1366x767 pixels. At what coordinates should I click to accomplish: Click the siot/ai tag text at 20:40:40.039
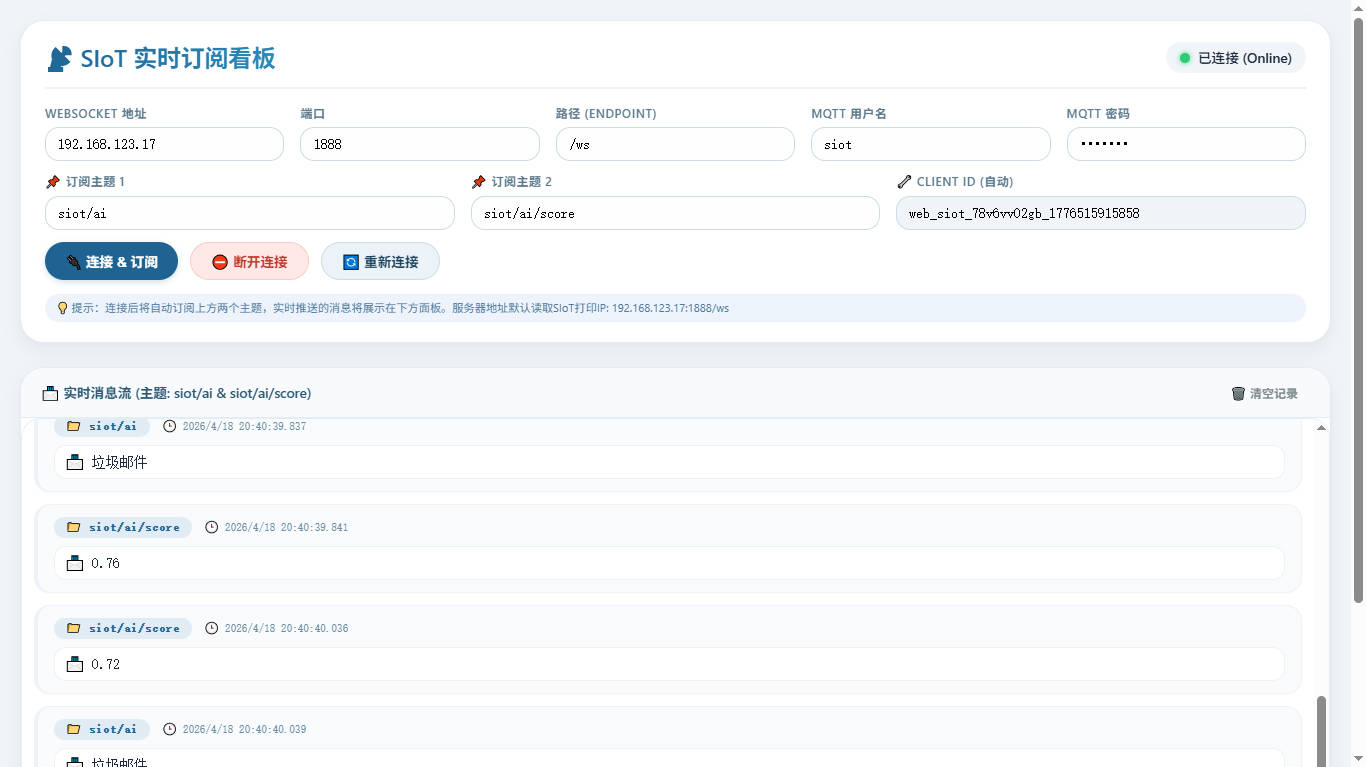113,729
